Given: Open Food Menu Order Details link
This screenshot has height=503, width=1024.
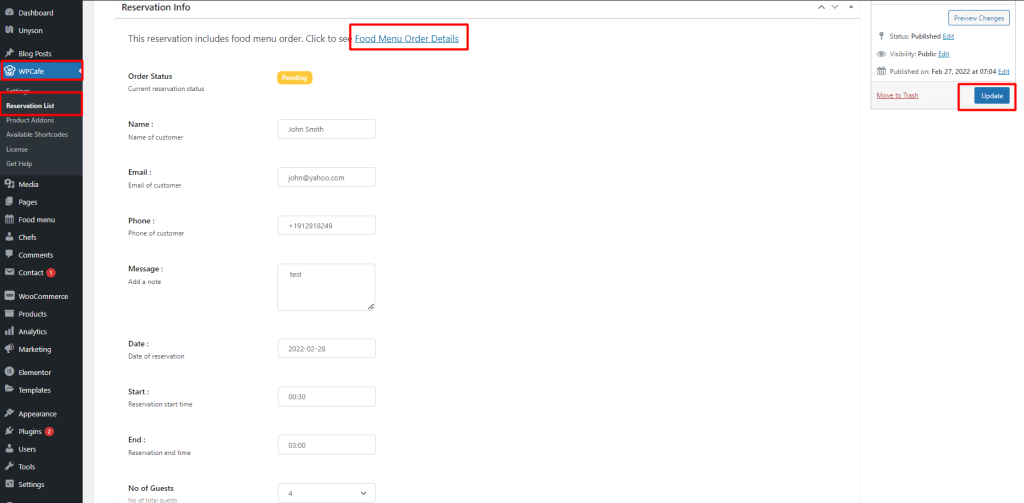Looking at the screenshot, I should [407, 39].
